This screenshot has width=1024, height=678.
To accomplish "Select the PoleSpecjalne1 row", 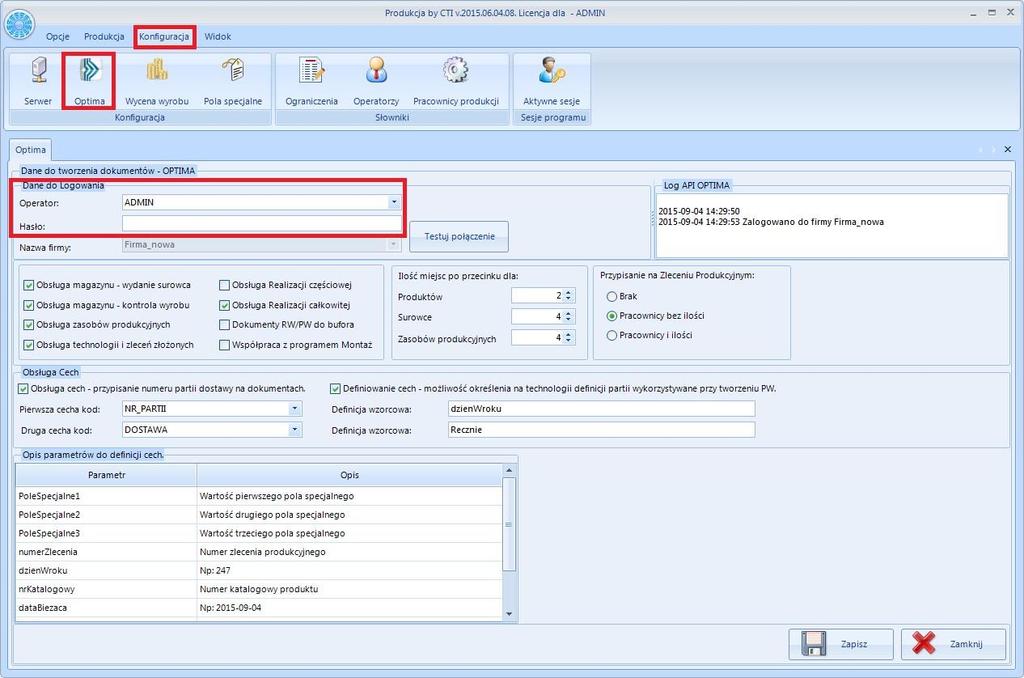I will point(259,496).
